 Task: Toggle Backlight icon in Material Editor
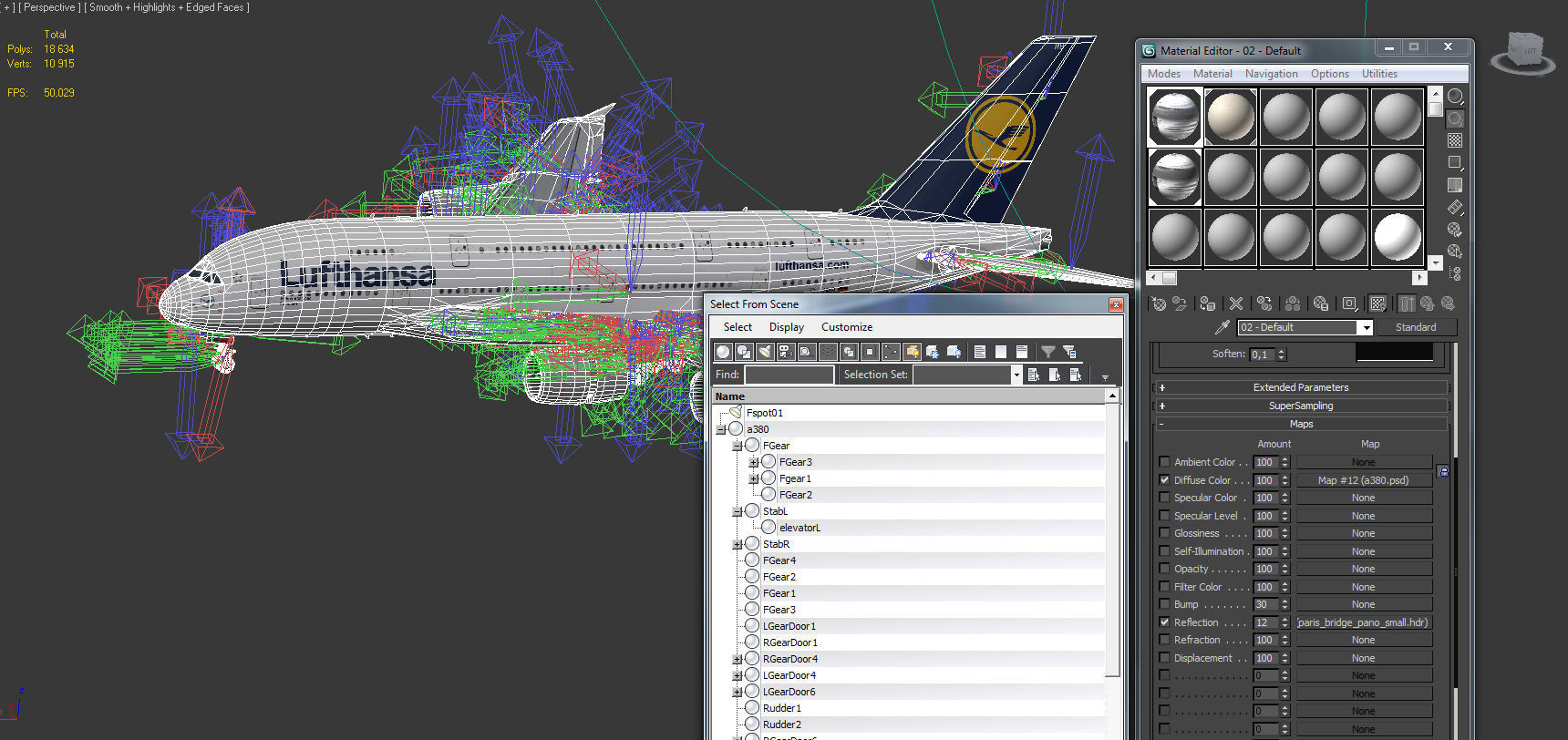tap(1455, 118)
